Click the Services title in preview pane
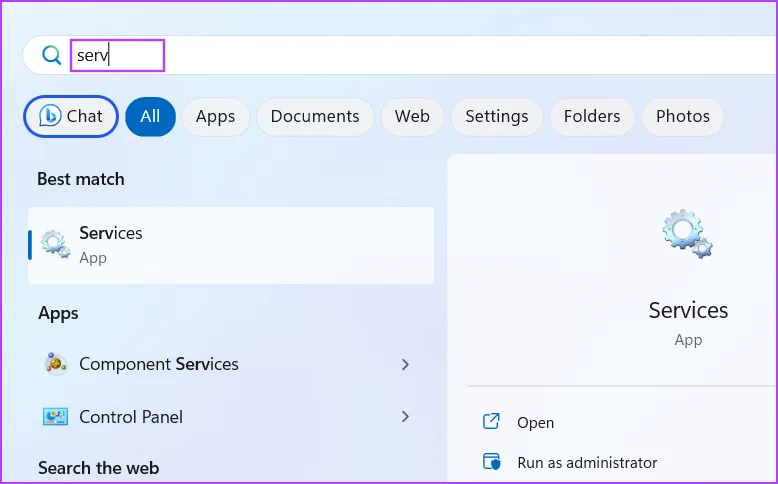This screenshot has height=484, width=778. click(x=688, y=310)
